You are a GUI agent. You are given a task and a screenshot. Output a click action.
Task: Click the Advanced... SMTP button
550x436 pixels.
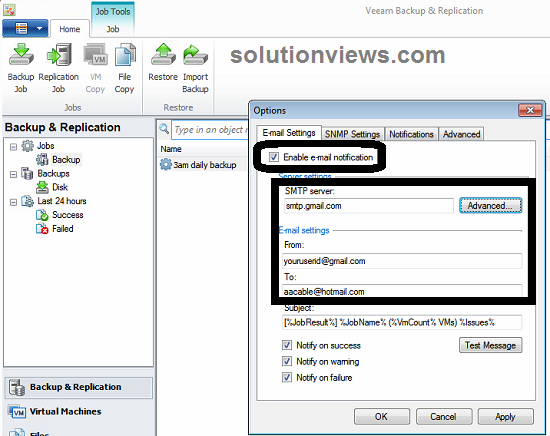[490, 206]
